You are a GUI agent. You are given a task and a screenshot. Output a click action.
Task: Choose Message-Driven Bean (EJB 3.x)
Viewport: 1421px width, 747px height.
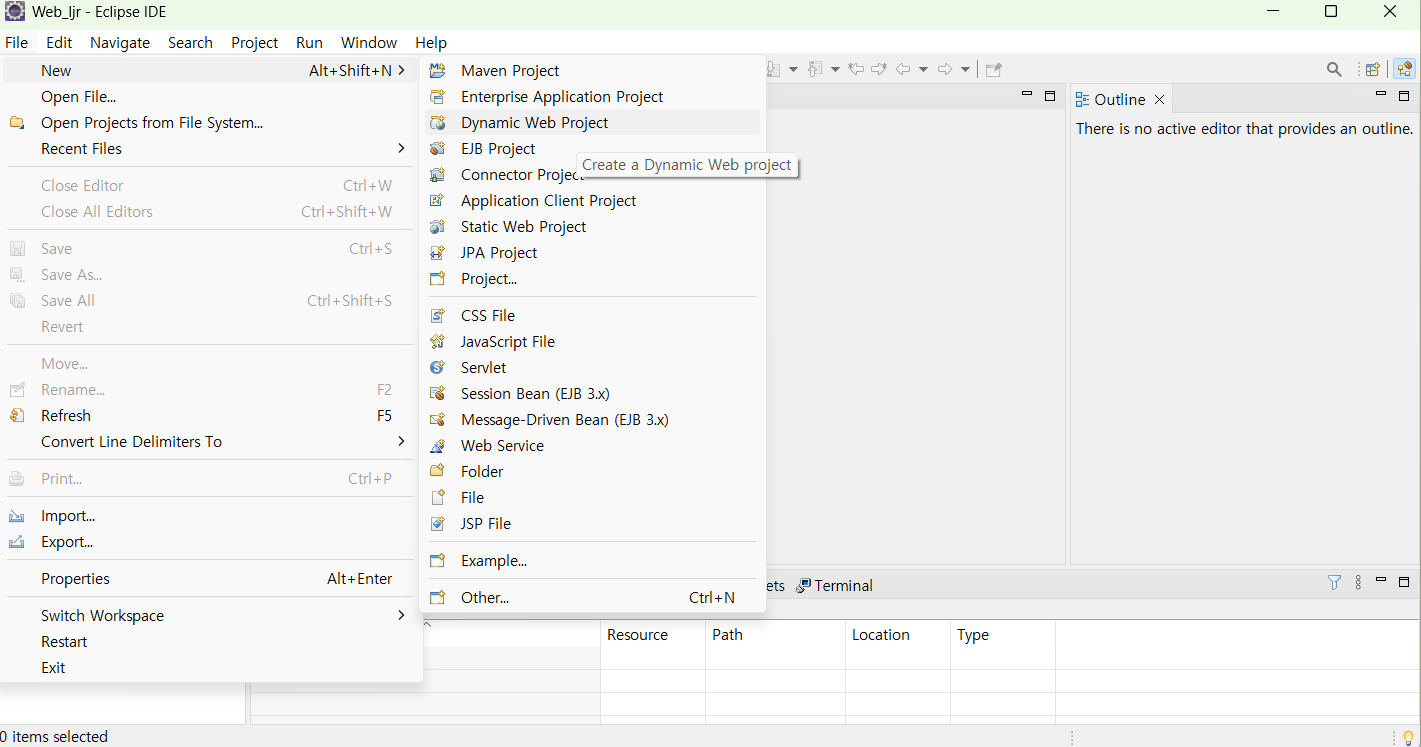592,419
